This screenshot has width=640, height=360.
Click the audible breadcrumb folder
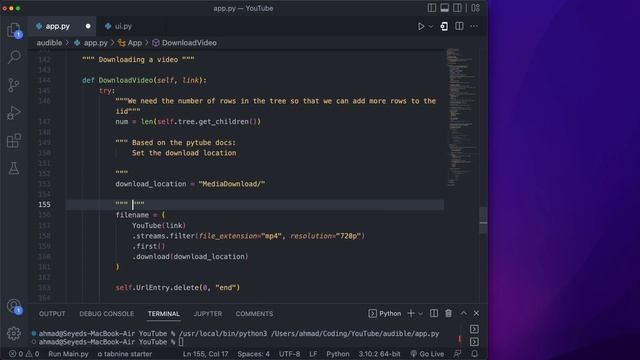[49, 43]
